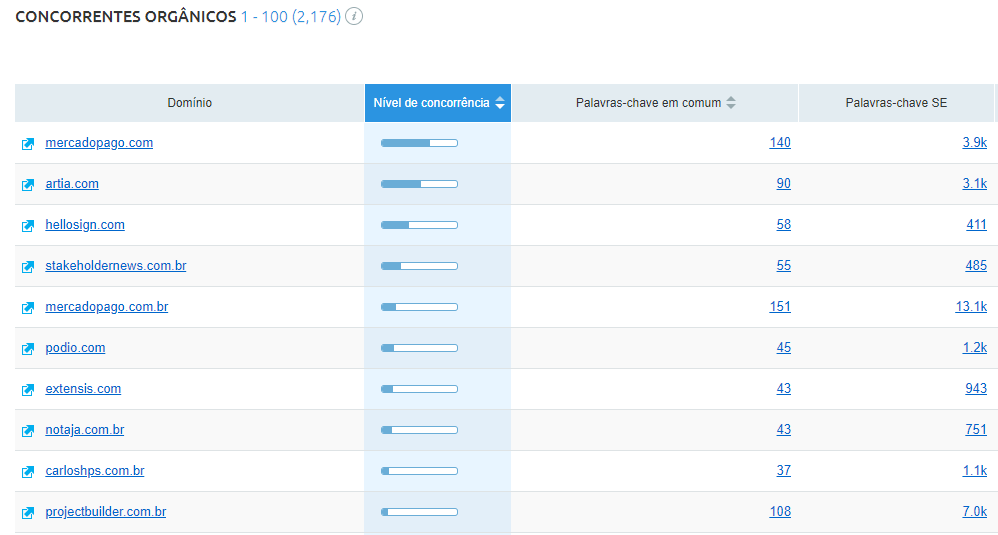The image size is (998, 535).
Task: Open the extensis.com domain link
Action: coord(83,389)
